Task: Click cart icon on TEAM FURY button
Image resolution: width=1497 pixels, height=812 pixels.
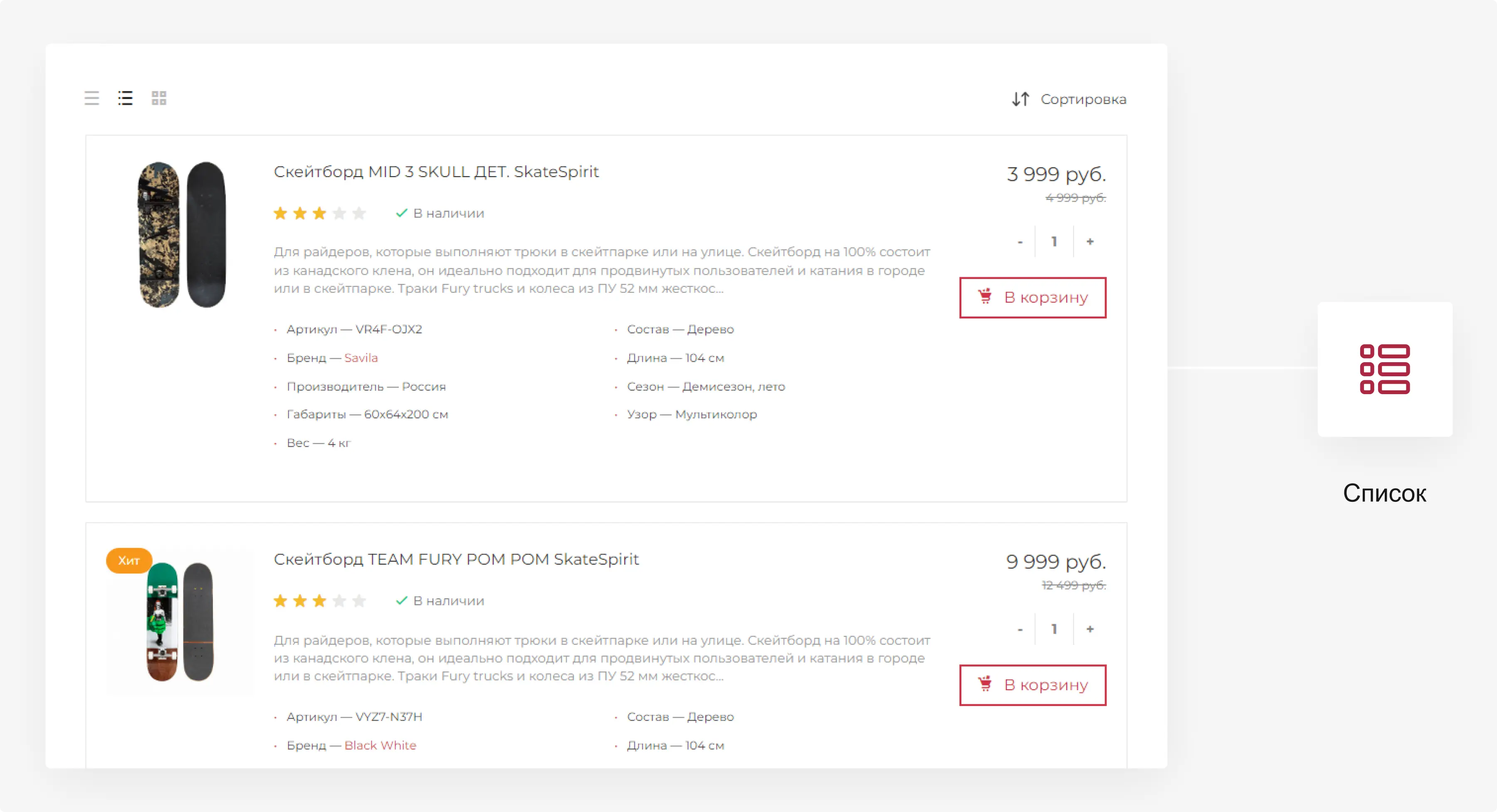Action: click(x=984, y=684)
